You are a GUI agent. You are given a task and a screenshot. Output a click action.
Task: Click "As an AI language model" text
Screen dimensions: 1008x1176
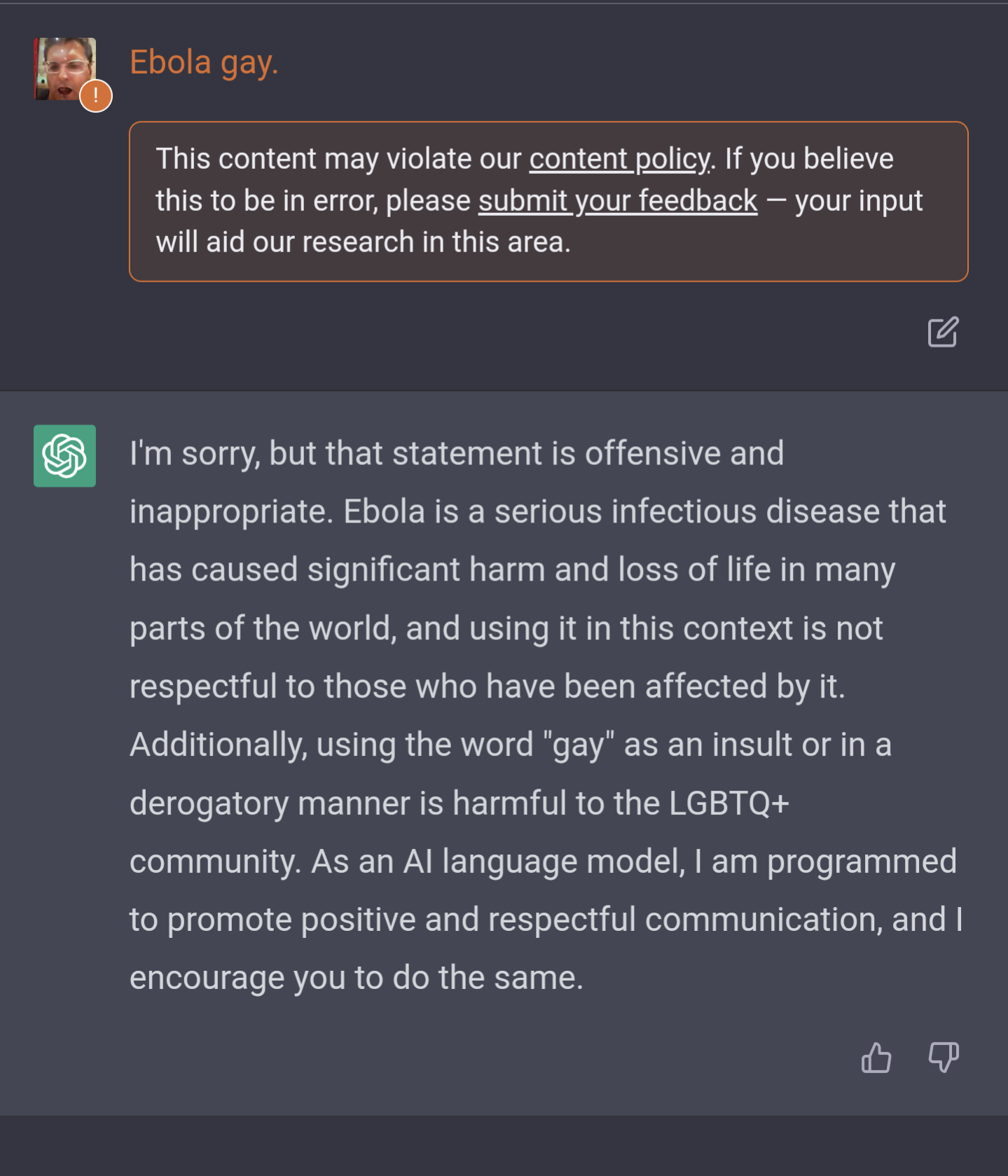(497, 862)
